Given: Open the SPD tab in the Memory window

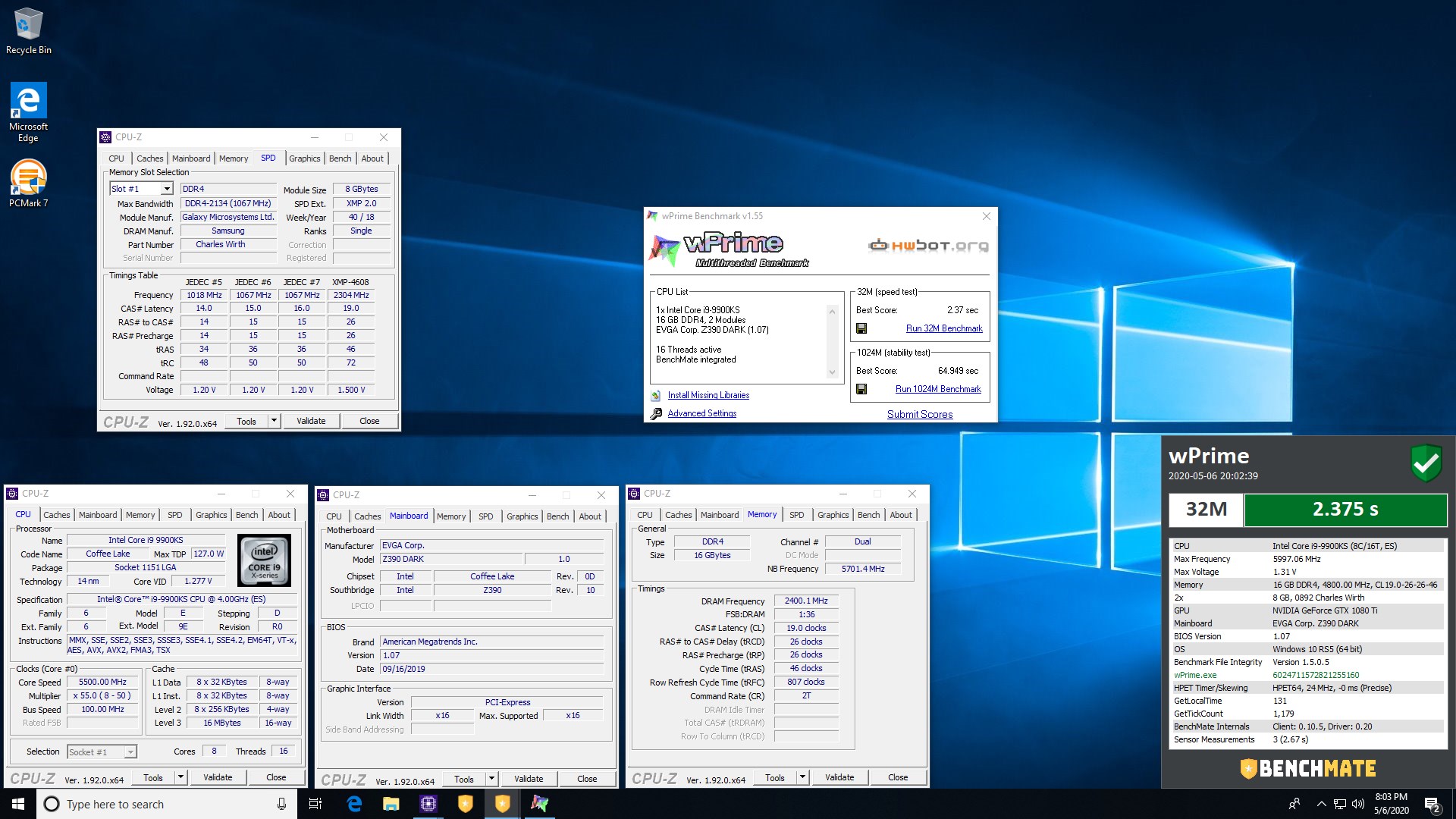Looking at the screenshot, I should (796, 515).
